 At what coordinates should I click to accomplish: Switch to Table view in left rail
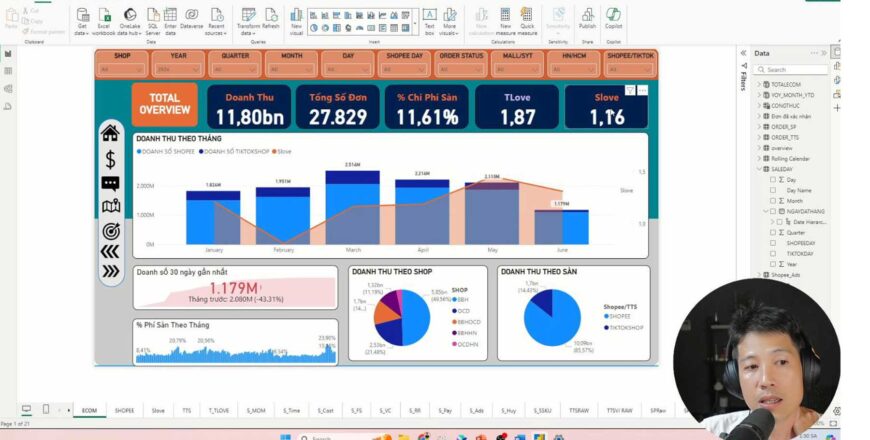point(8,71)
